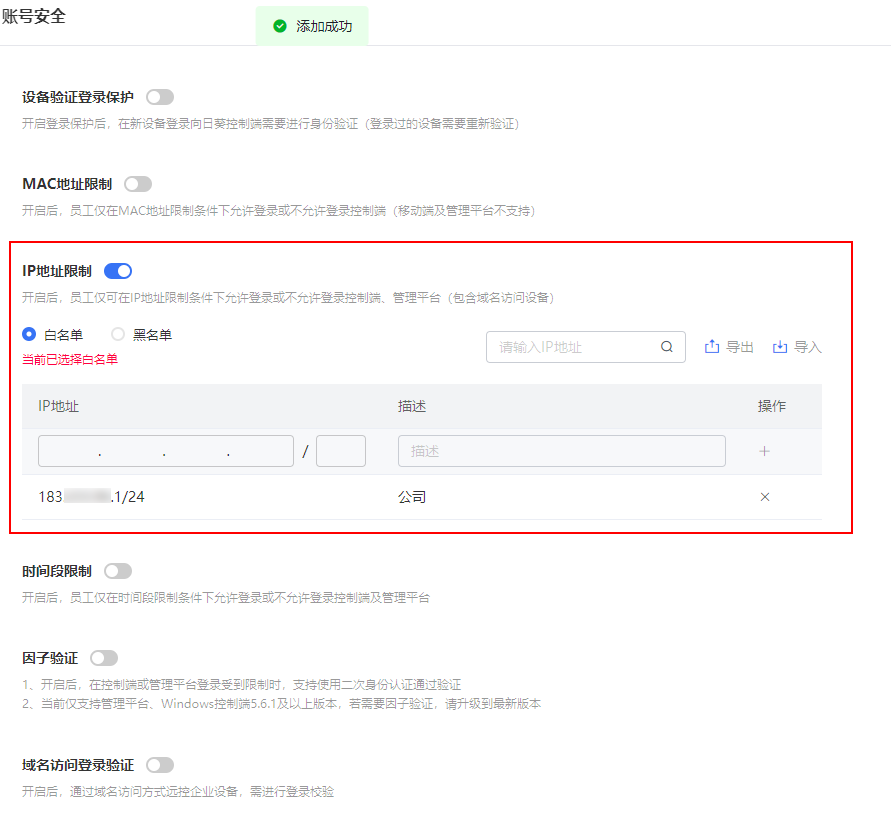This screenshot has height=818, width=891.
Task: Click the 公司 description cell
Action: (x=412, y=497)
